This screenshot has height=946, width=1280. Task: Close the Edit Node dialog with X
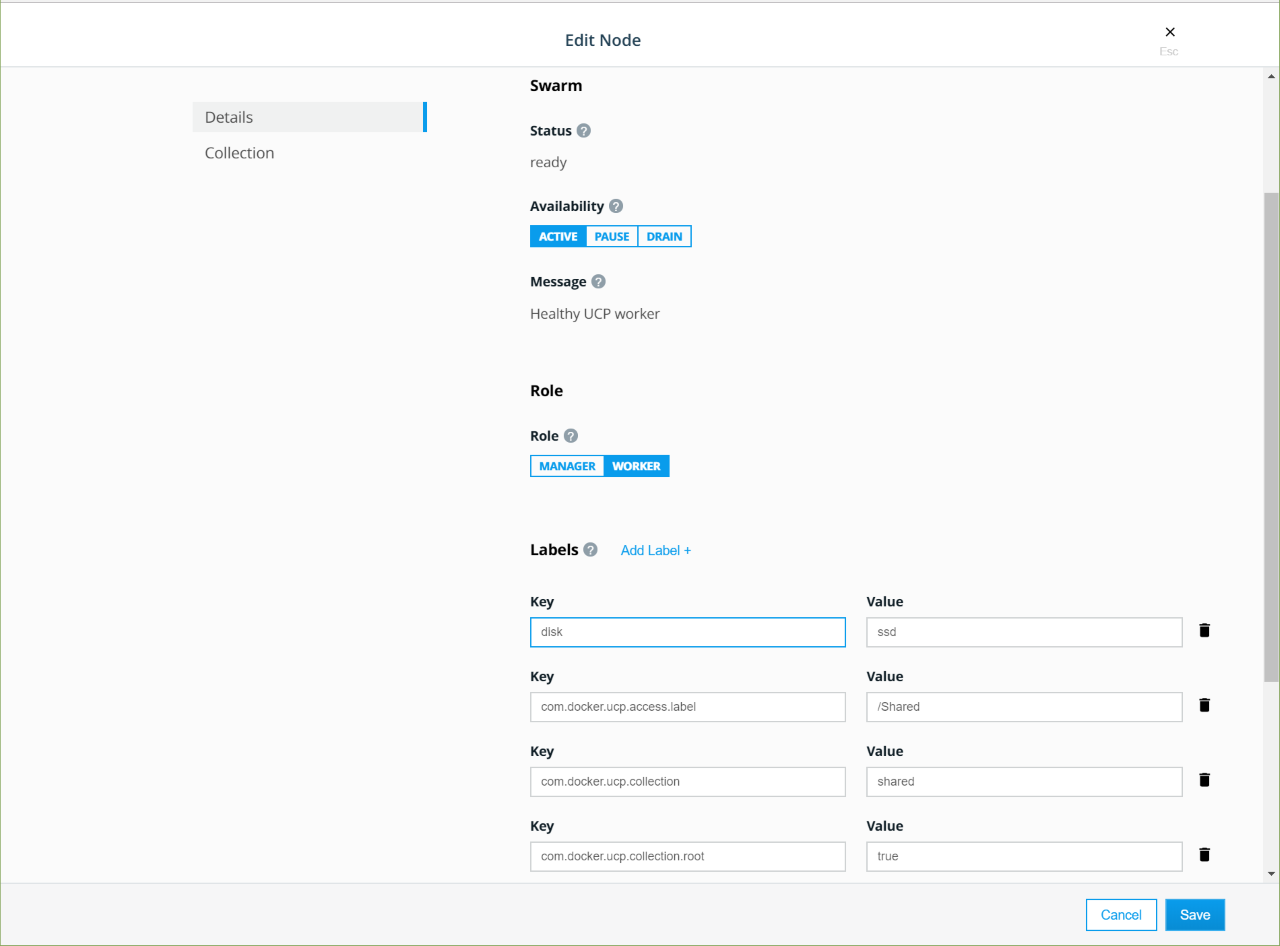tap(1170, 33)
